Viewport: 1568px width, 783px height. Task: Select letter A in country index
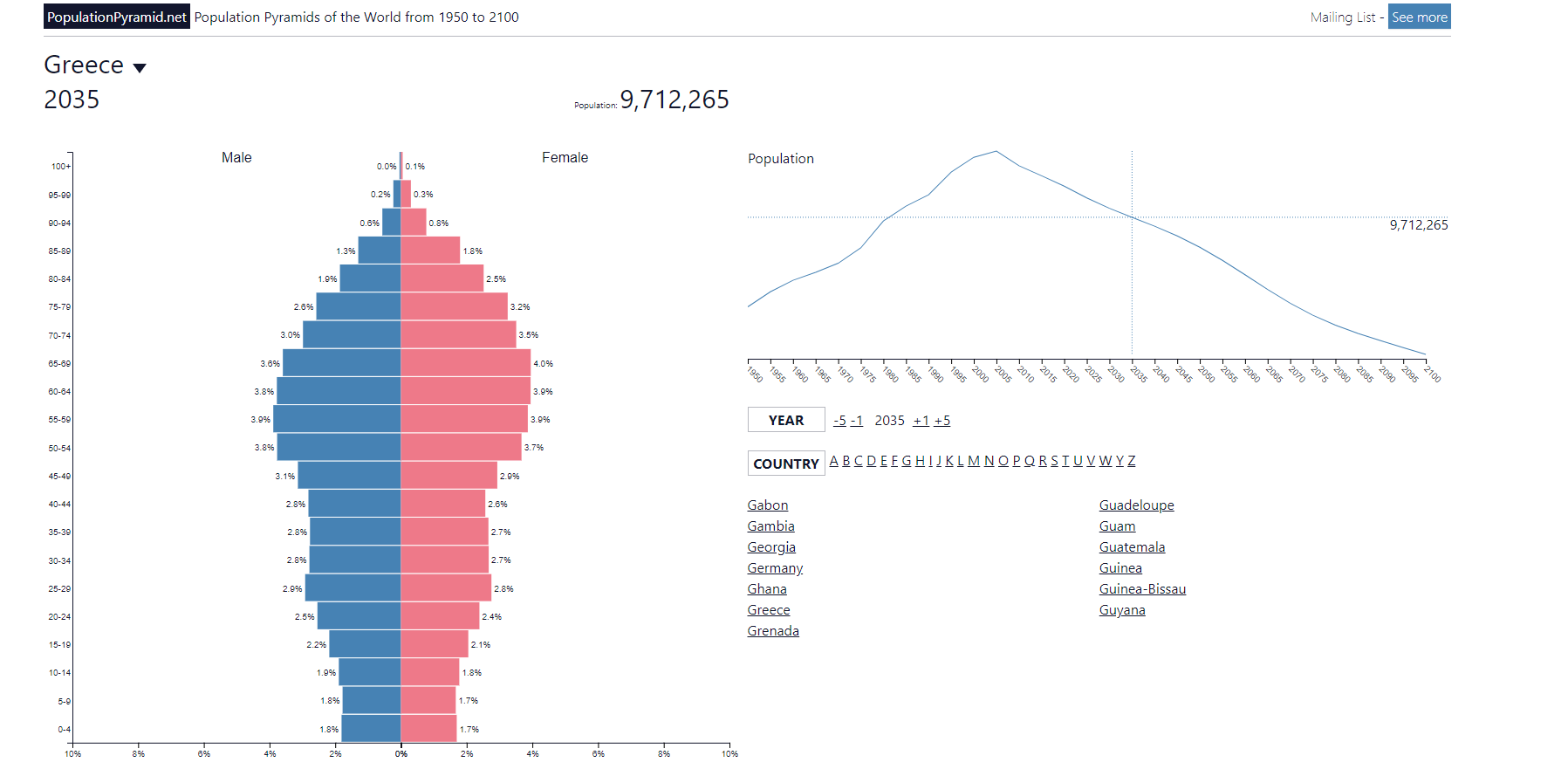pos(833,461)
